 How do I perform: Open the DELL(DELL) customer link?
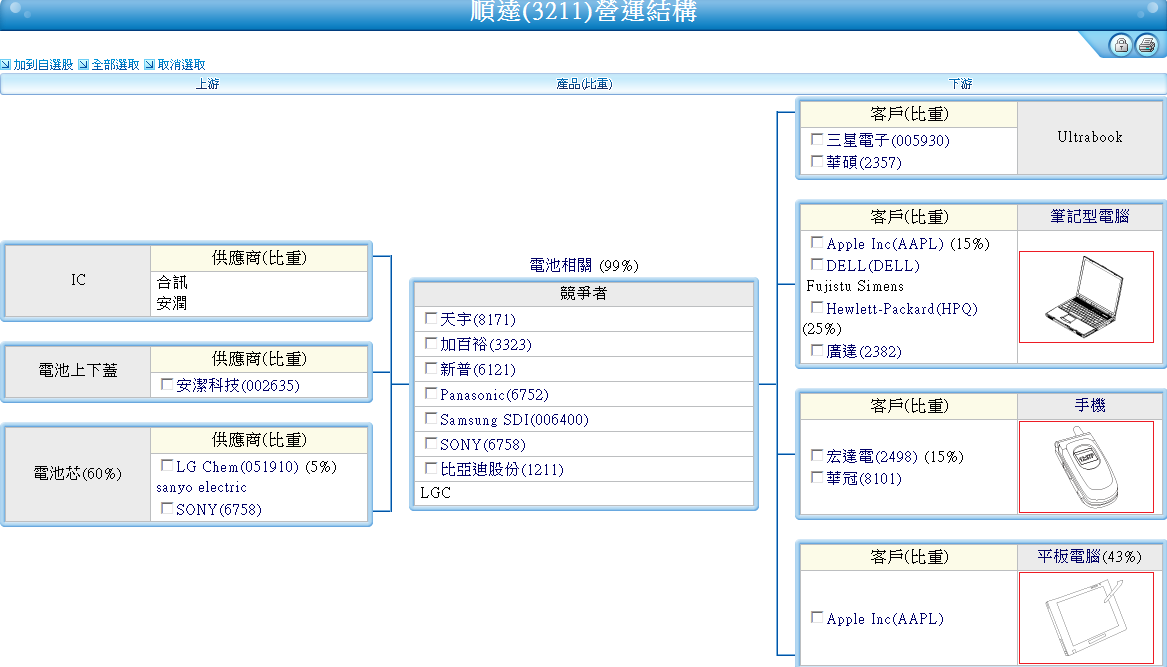tap(873, 266)
